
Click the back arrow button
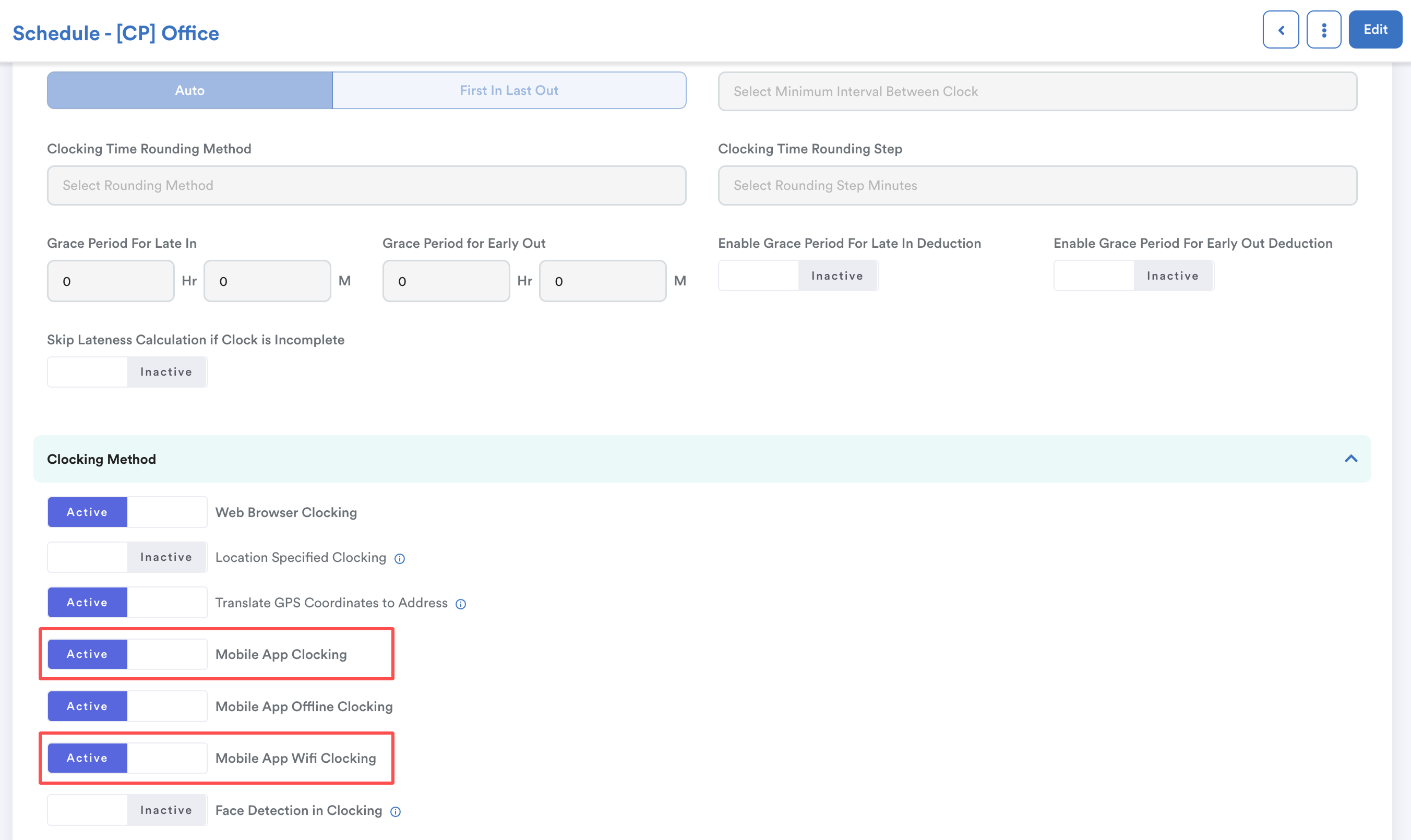click(1280, 30)
